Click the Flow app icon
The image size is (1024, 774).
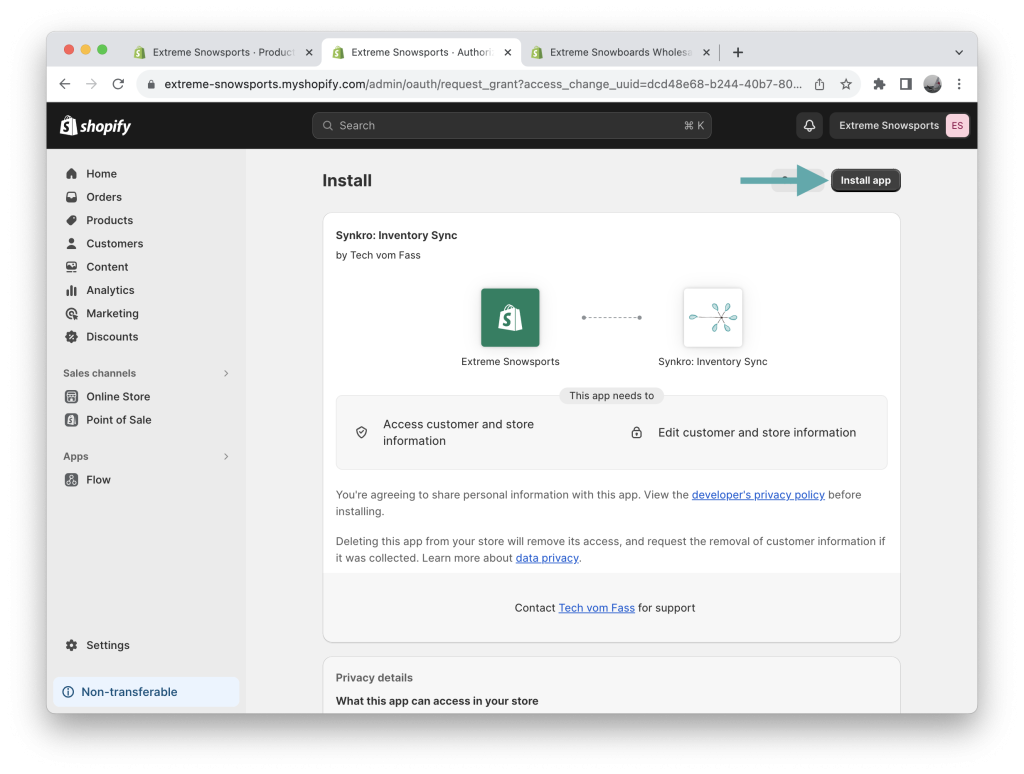[72, 479]
